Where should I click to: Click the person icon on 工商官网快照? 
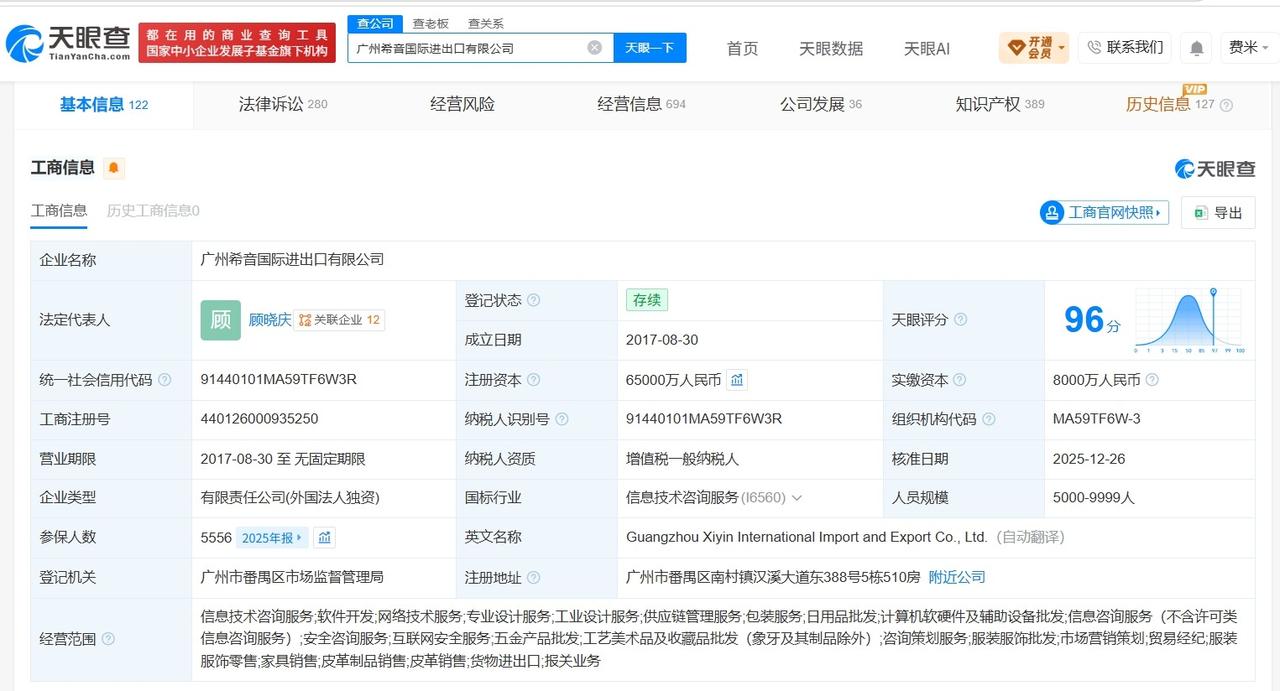(1052, 212)
